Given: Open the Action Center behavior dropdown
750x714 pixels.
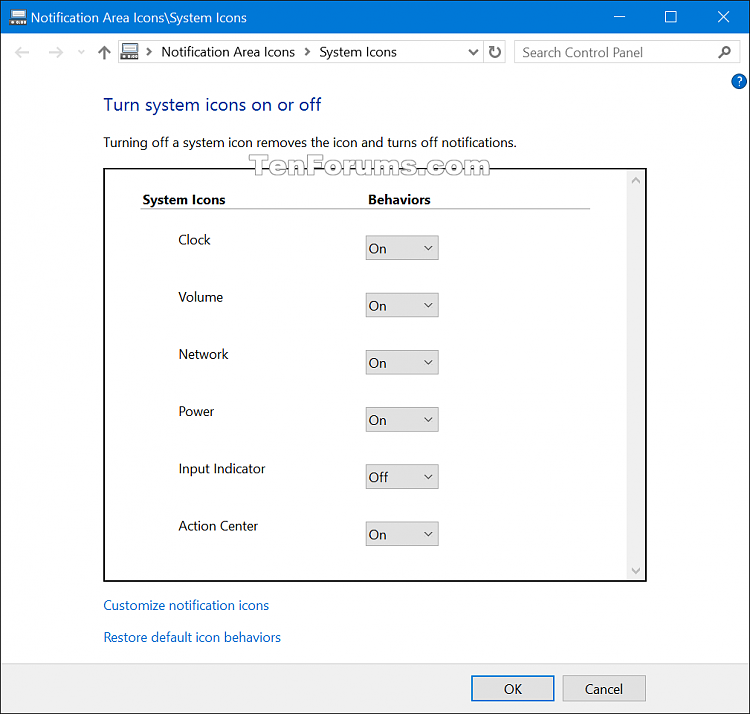Looking at the screenshot, I should click(x=402, y=534).
